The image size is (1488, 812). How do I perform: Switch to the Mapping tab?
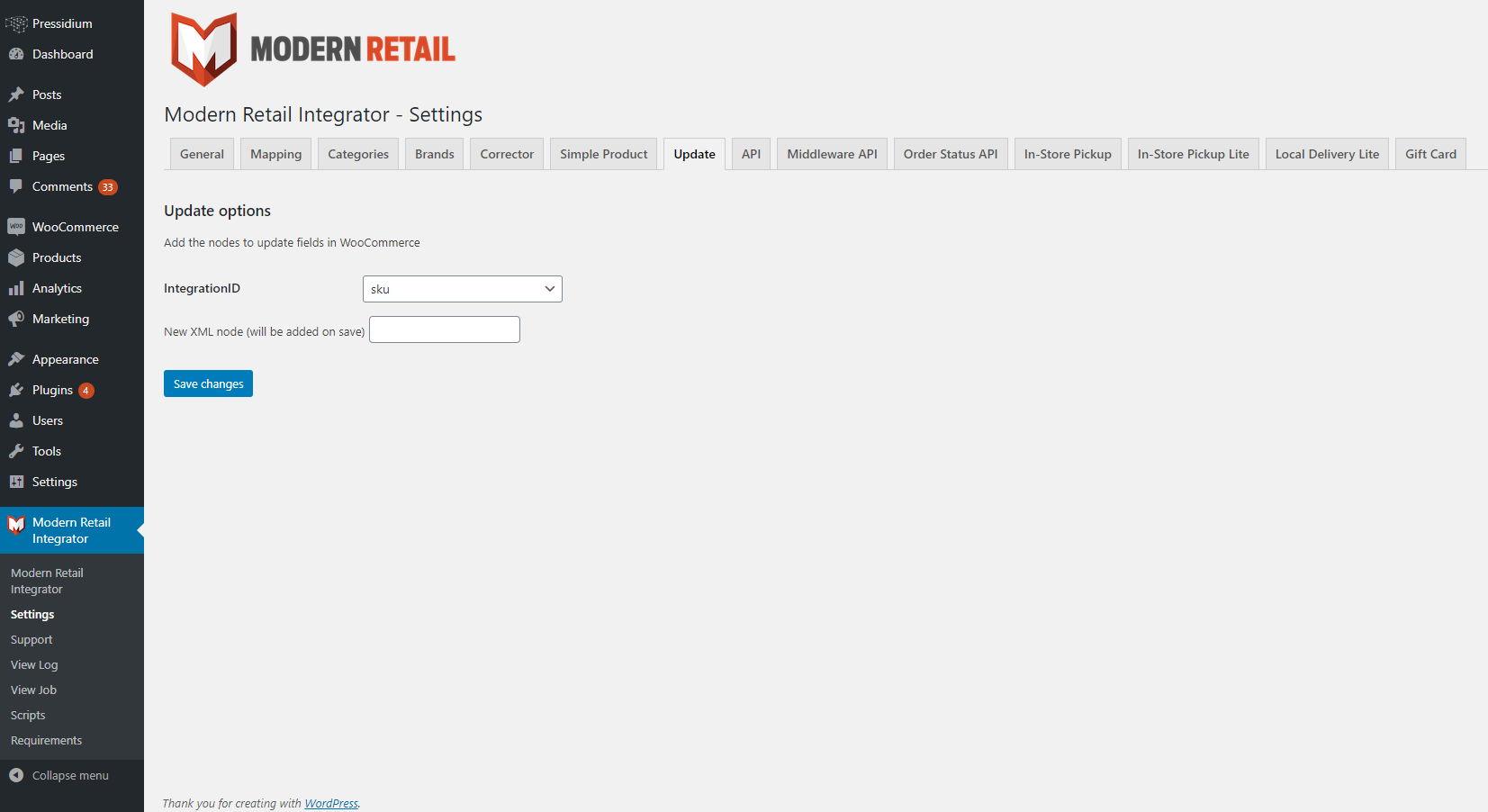point(276,154)
